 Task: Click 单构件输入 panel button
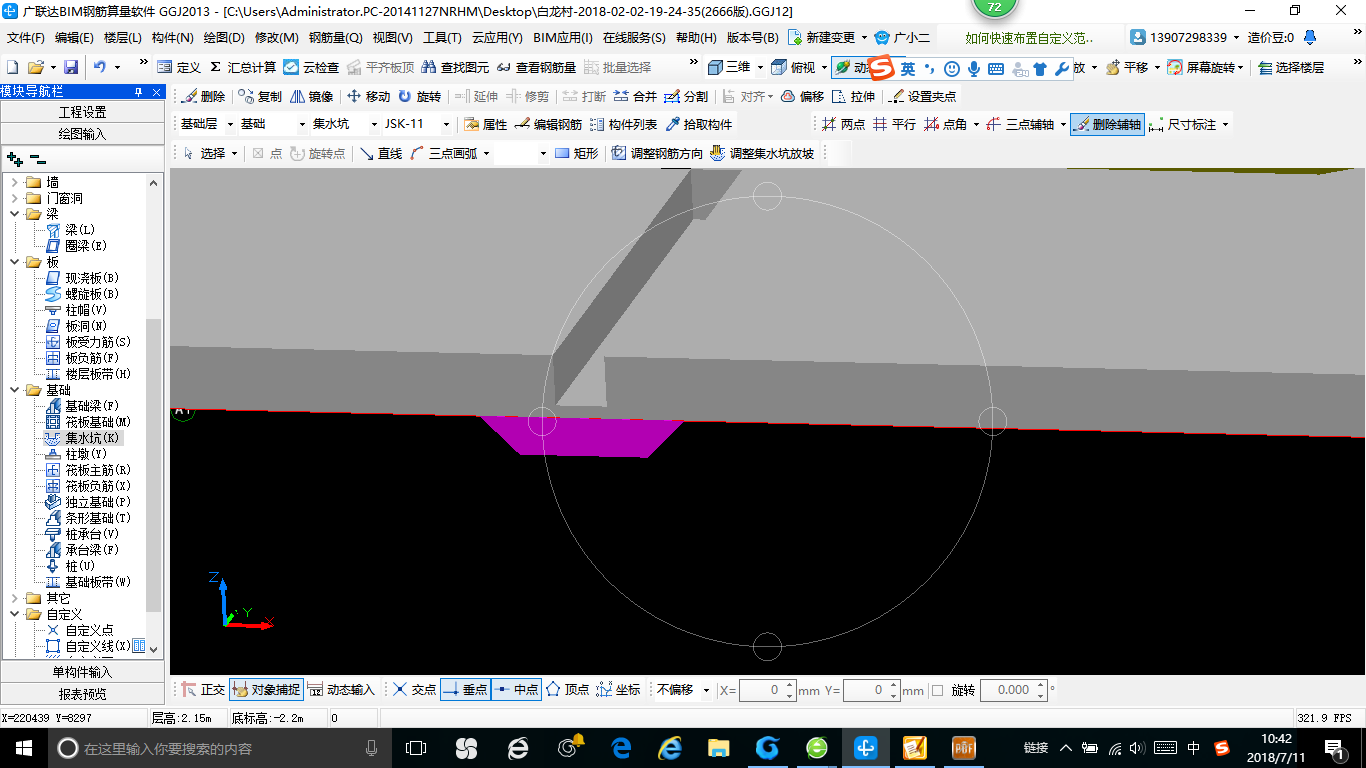(x=82, y=672)
